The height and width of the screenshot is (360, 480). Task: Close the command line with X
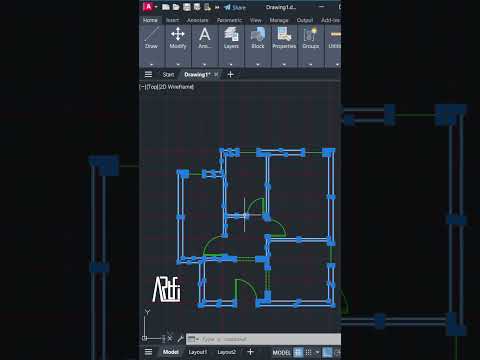point(170,339)
